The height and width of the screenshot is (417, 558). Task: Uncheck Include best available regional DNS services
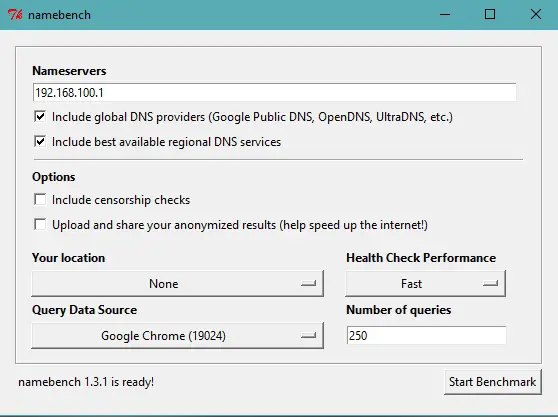coord(40,141)
